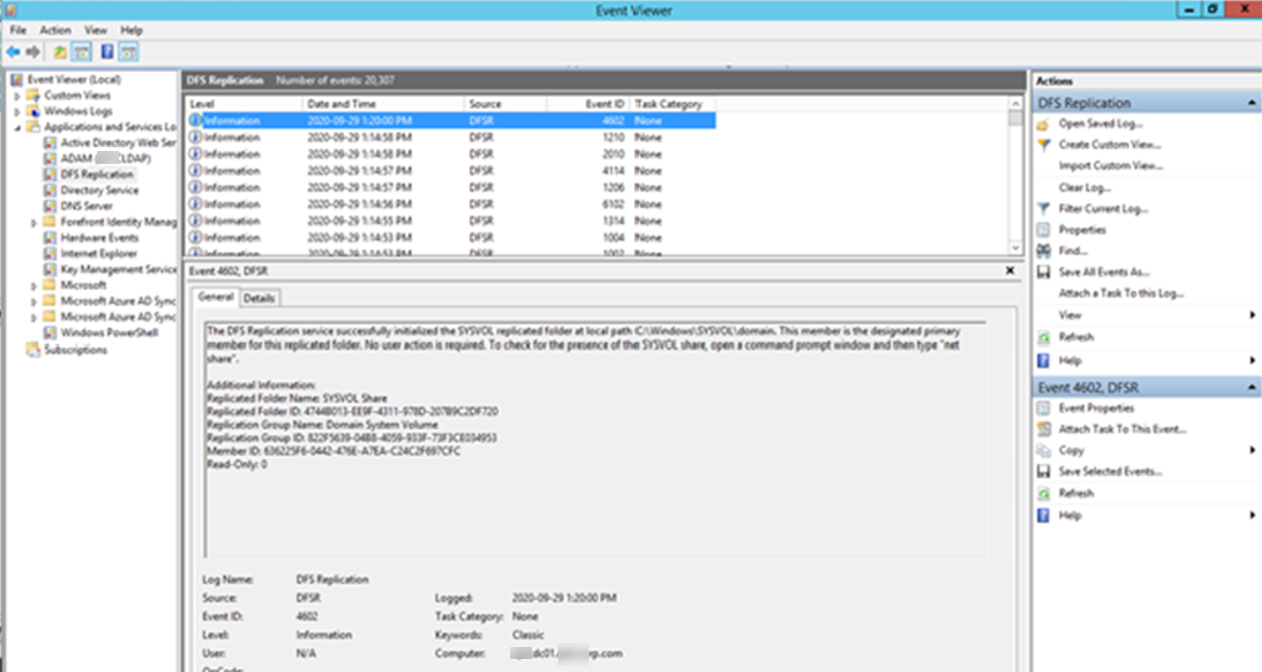Click the Filter Current Log funnel icon
1262x672 pixels.
click(x=1043, y=209)
